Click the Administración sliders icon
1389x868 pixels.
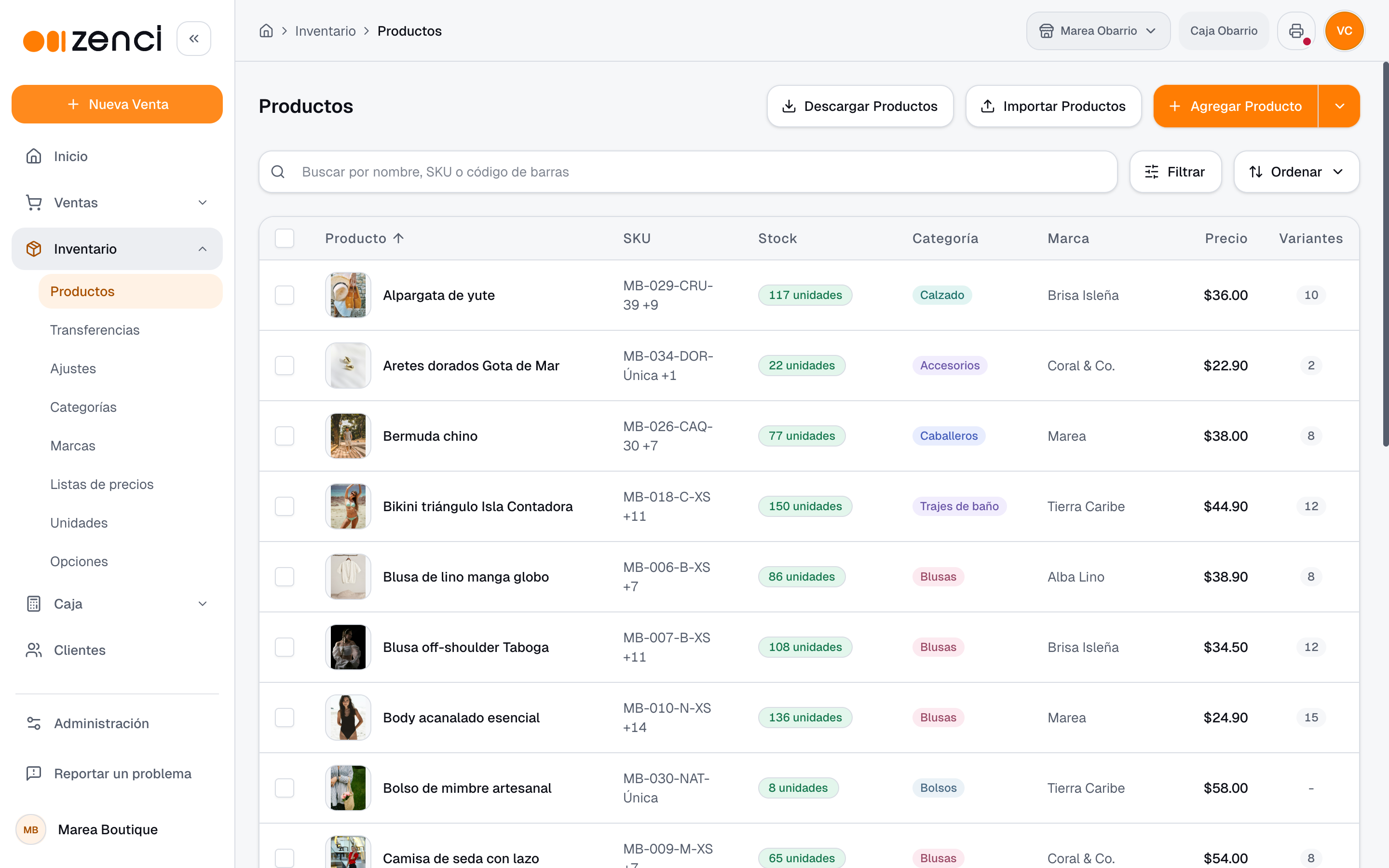click(x=34, y=723)
